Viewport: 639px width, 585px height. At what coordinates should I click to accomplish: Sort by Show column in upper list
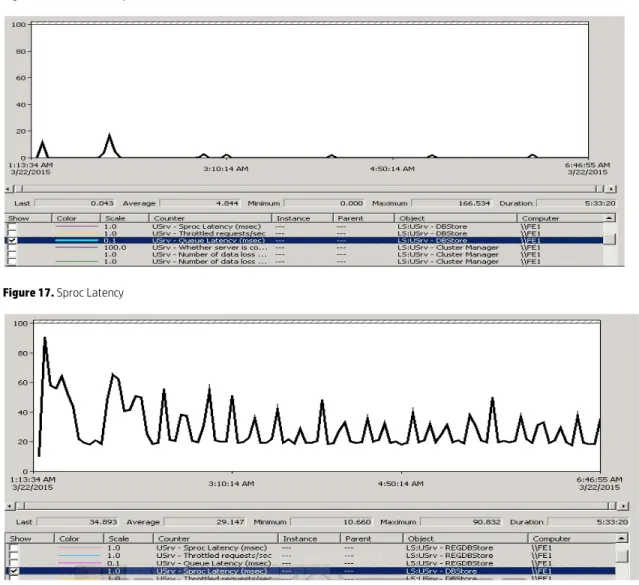tap(28, 219)
